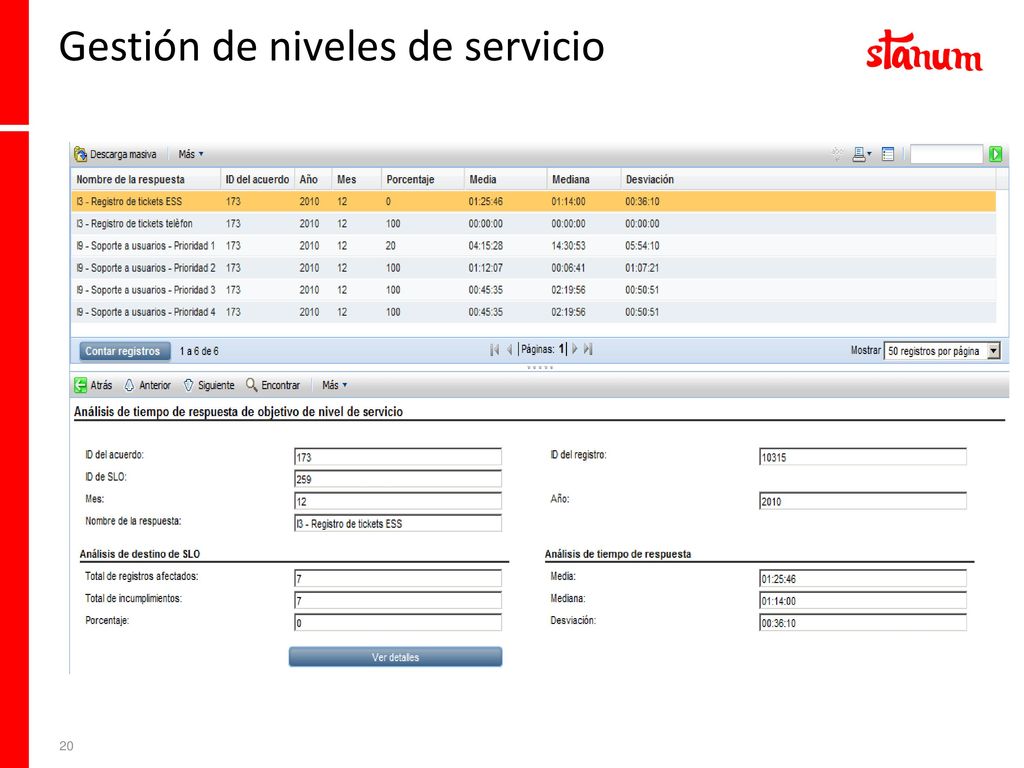Click Media value 04:15:28 in Prioridad 1 row

point(485,246)
